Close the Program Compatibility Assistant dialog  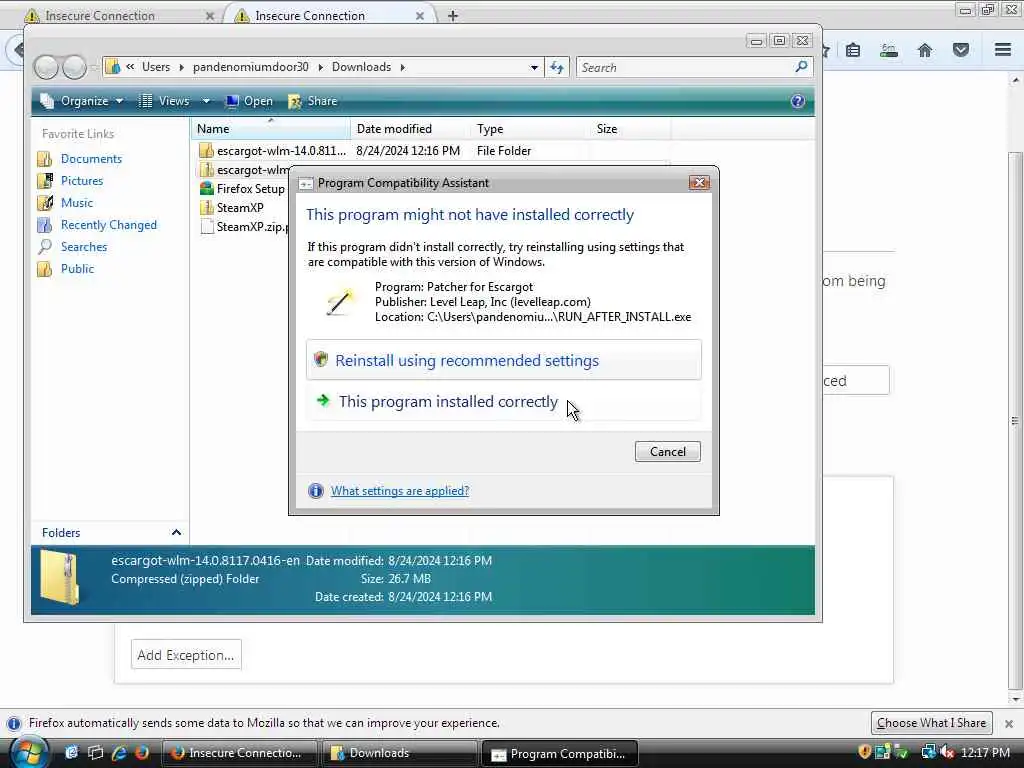699,182
